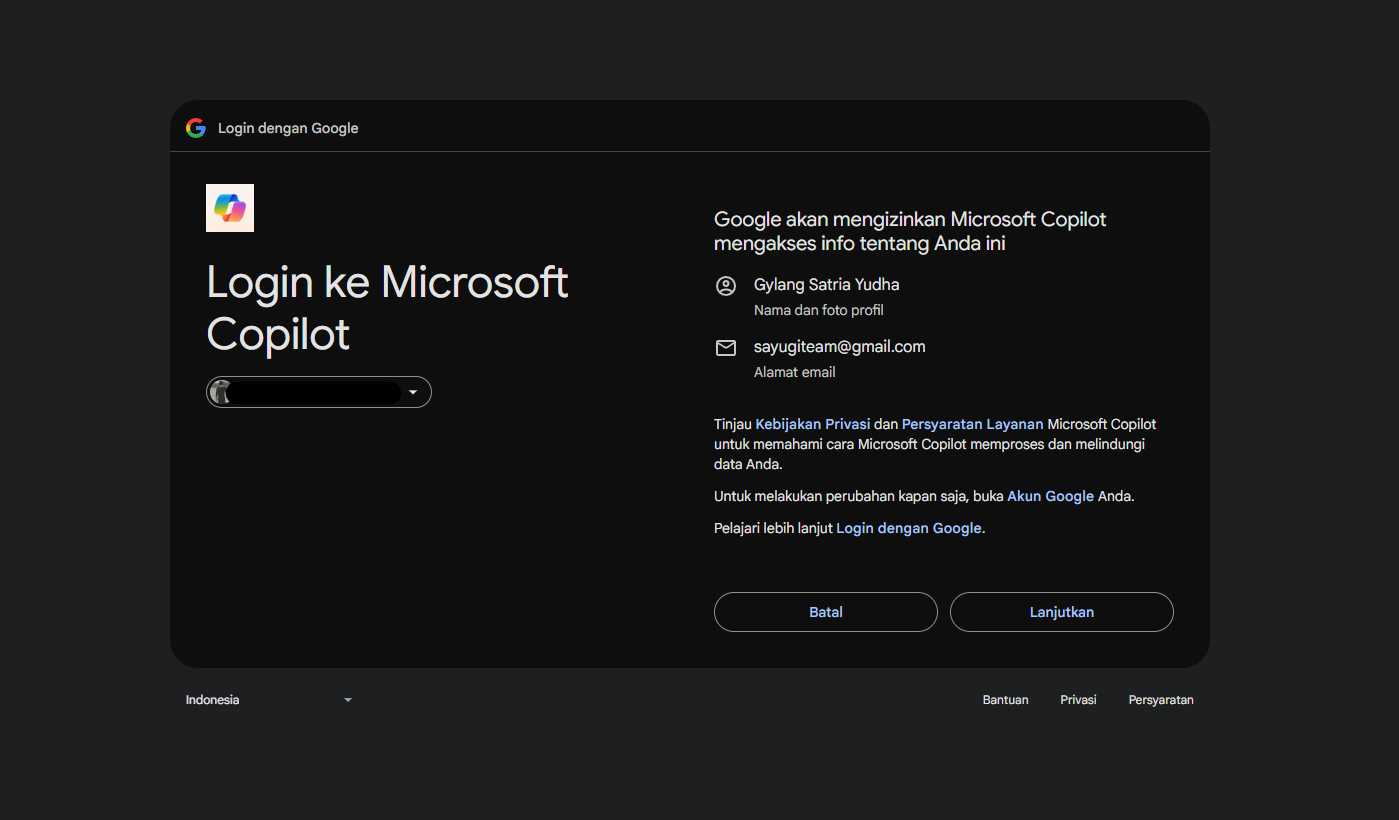
Task: Open the Persyaratan Layanan link
Action: (x=972, y=424)
